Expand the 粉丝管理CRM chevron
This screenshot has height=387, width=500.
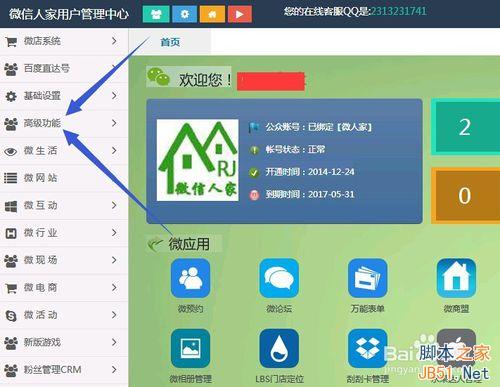coord(114,369)
